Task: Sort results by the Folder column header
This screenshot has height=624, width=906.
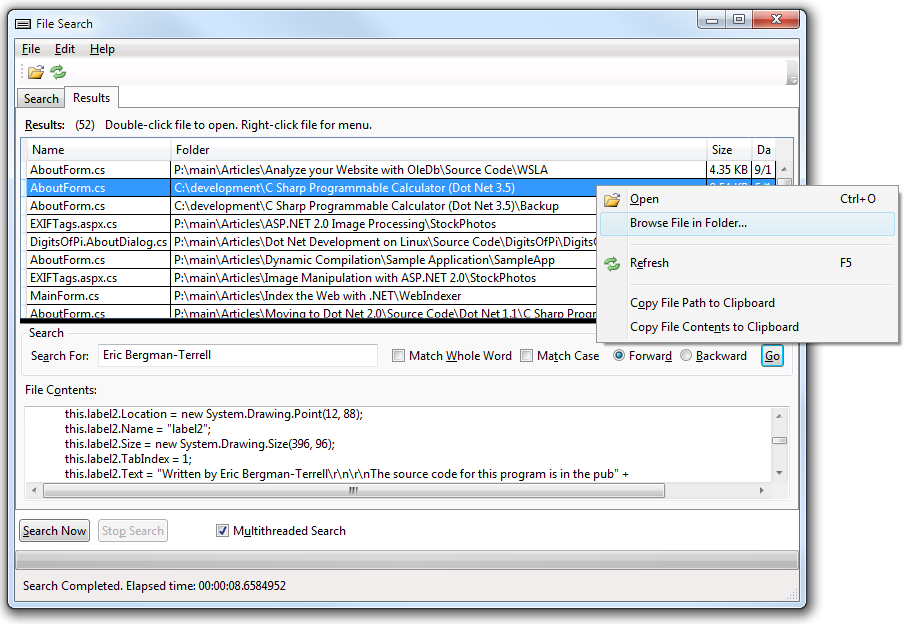Action: click(438, 150)
